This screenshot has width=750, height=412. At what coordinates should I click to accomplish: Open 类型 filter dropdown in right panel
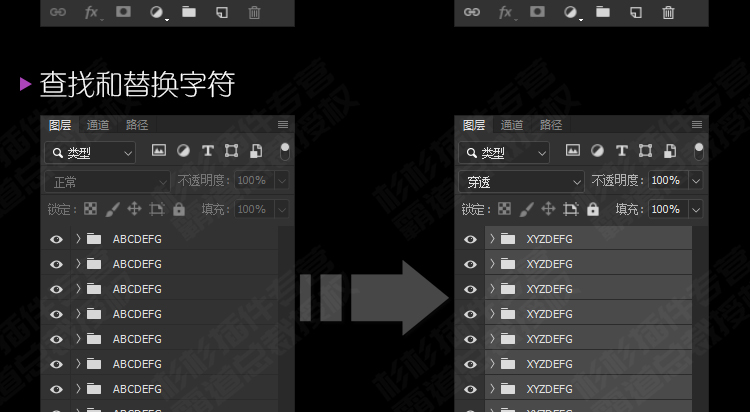tap(504, 153)
